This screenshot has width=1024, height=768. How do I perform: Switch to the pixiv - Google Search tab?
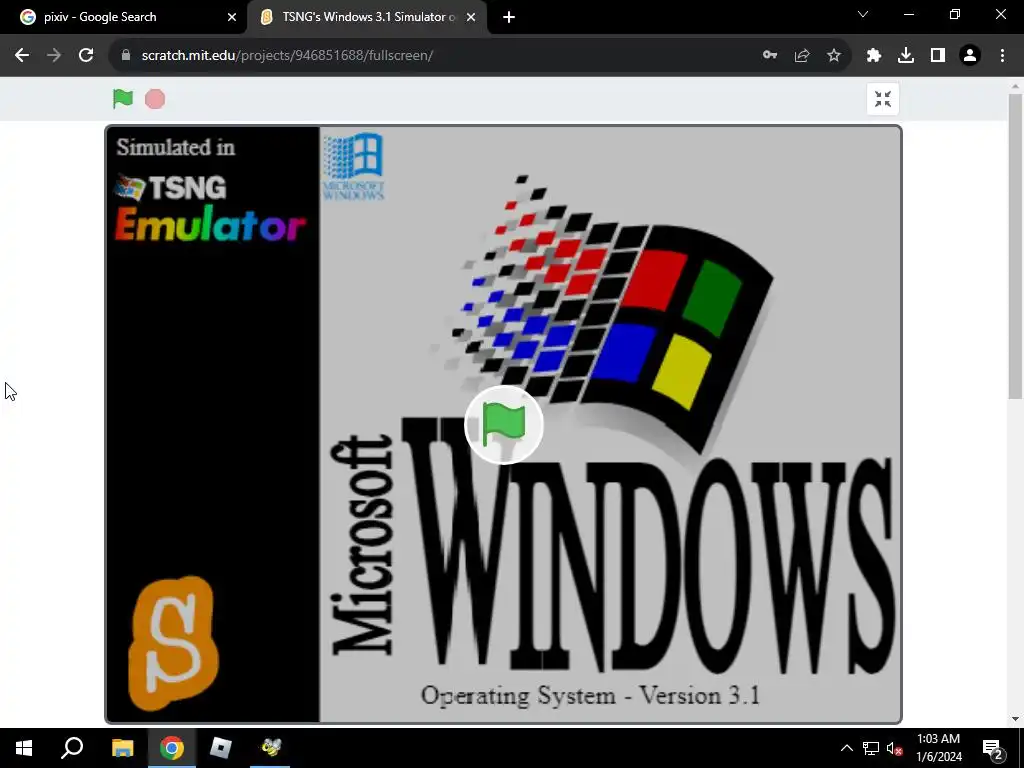point(123,17)
